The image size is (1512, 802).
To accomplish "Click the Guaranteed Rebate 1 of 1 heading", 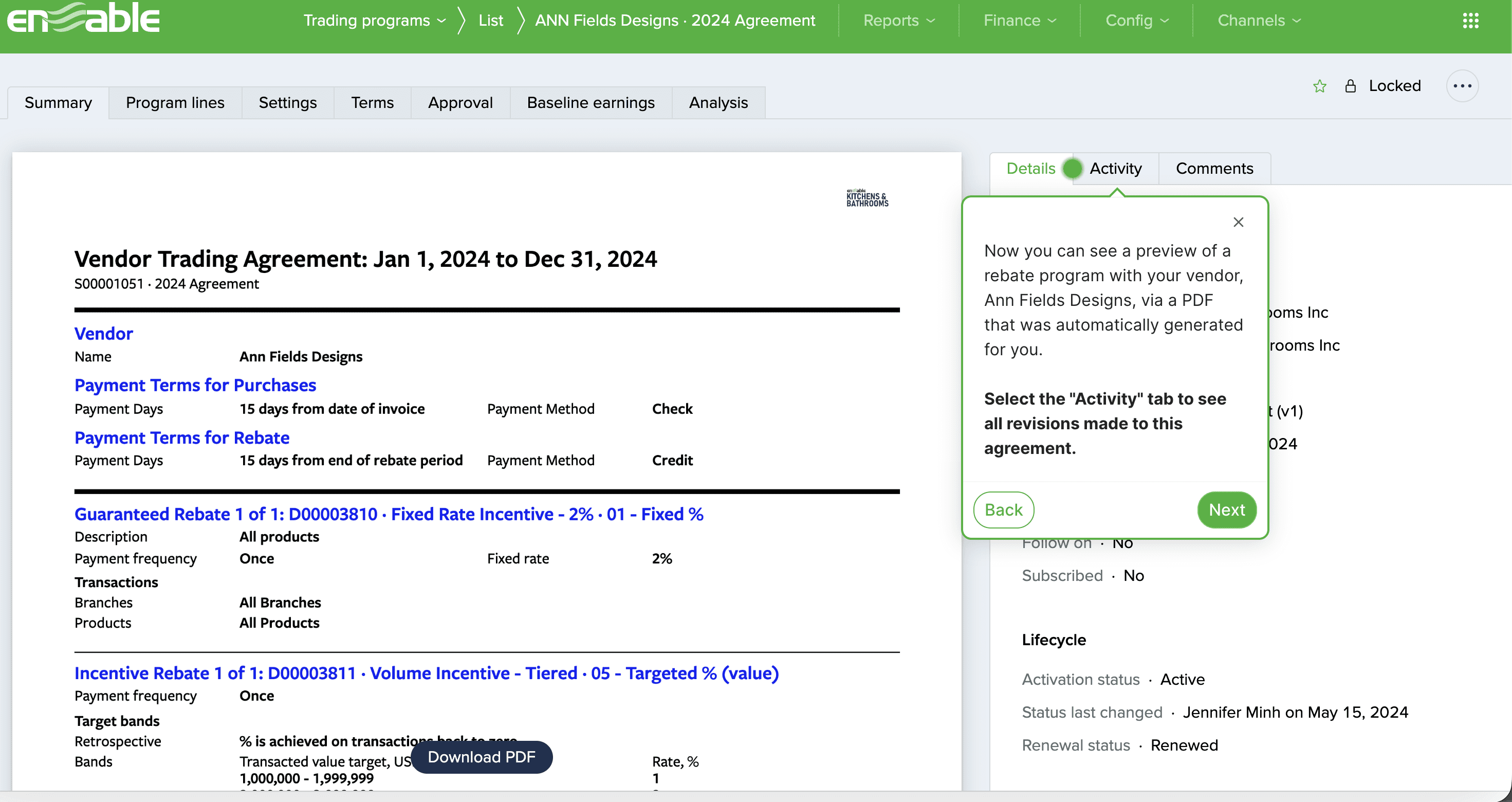I will point(389,514).
